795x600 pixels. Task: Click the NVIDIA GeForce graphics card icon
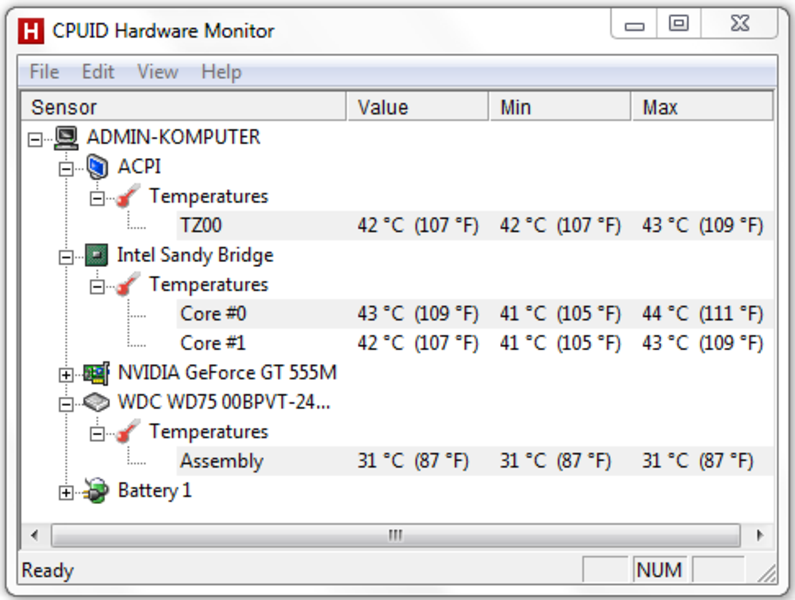click(96, 373)
